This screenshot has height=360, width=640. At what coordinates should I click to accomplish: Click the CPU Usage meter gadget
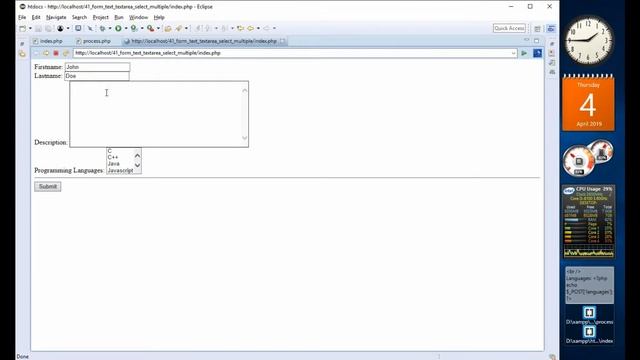(x=588, y=222)
